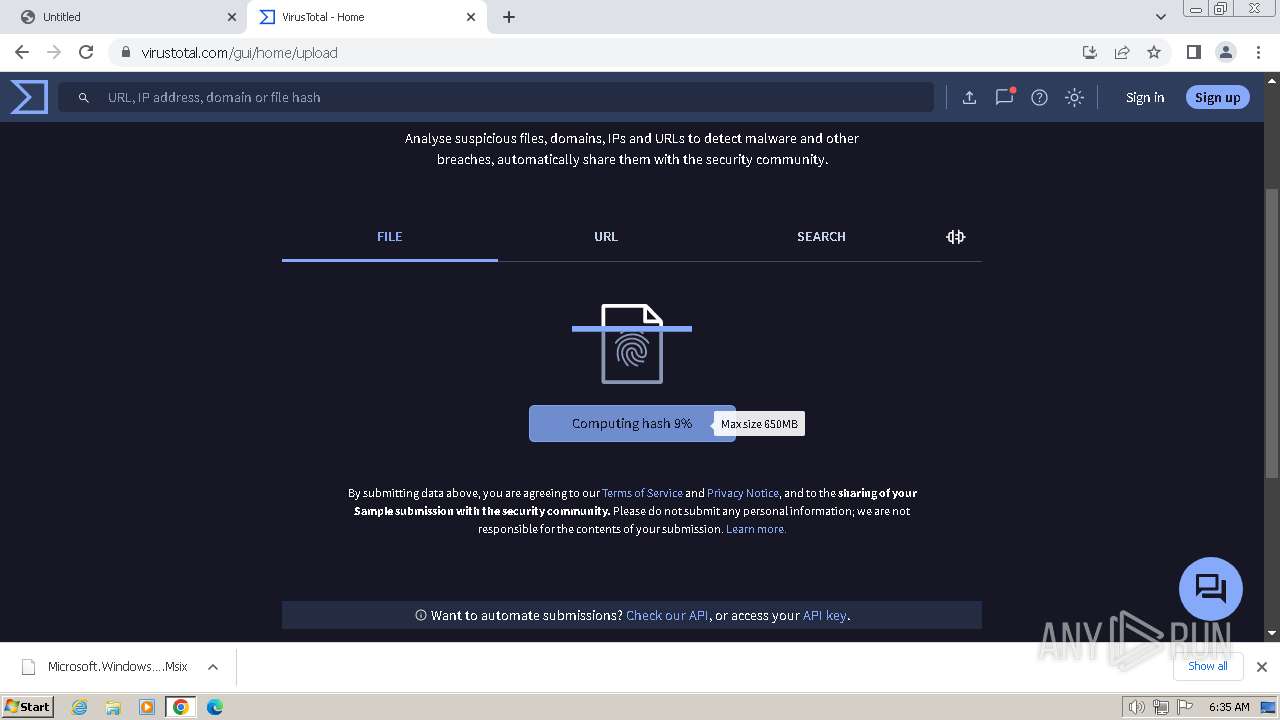Click the taskbar clock 6:35 AM
Image resolution: width=1280 pixels, height=720 pixels.
click(1229, 707)
